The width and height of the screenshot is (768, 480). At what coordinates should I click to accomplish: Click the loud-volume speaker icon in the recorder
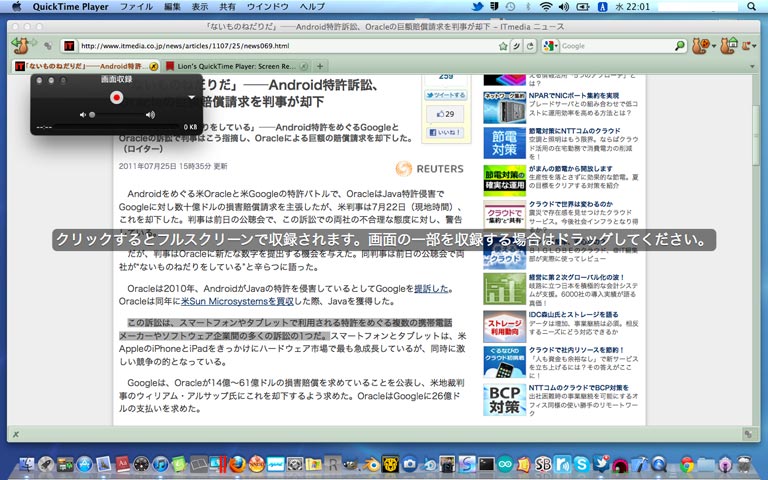tap(150, 115)
